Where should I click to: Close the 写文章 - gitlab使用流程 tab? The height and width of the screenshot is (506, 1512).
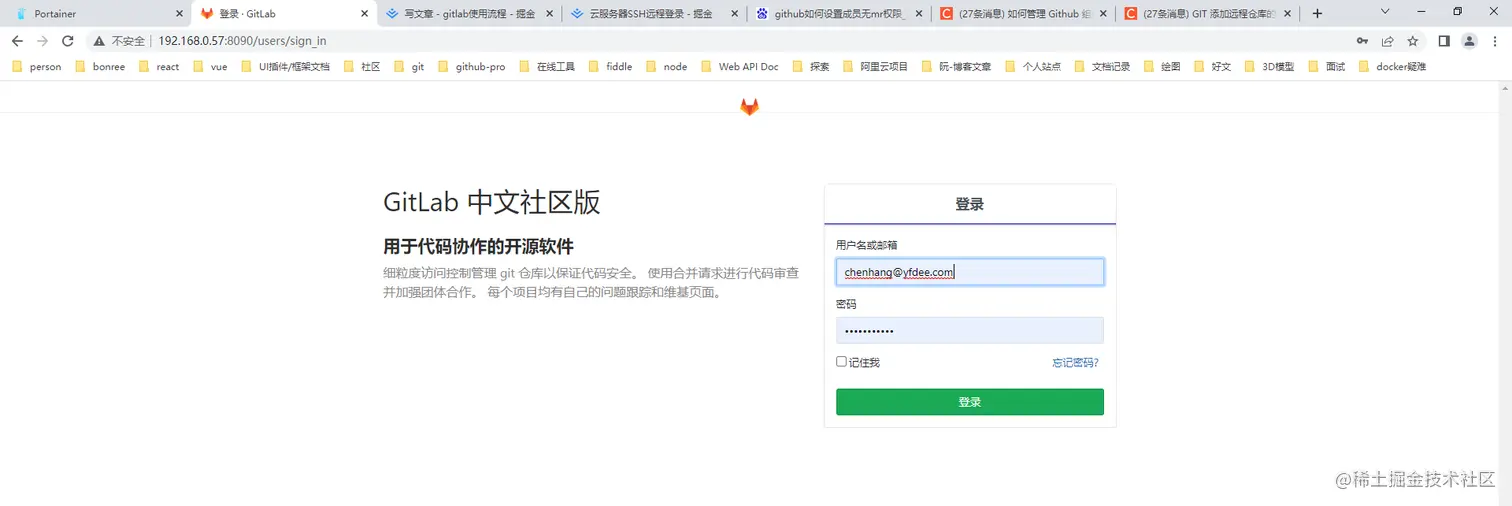point(549,14)
